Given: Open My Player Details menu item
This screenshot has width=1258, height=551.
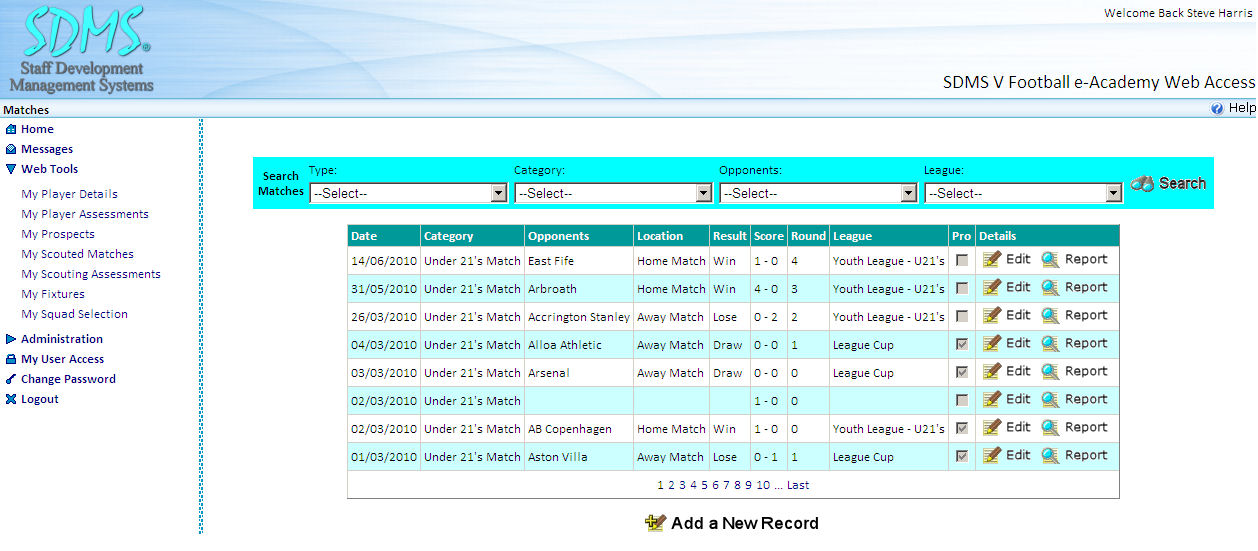Looking at the screenshot, I should pos(69,194).
